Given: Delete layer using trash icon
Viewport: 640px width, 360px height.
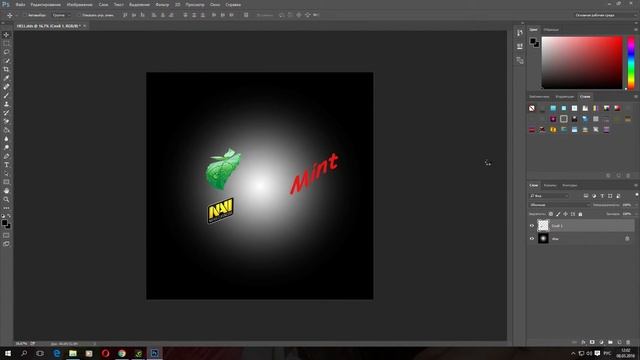Looking at the screenshot, I should (628, 342).
